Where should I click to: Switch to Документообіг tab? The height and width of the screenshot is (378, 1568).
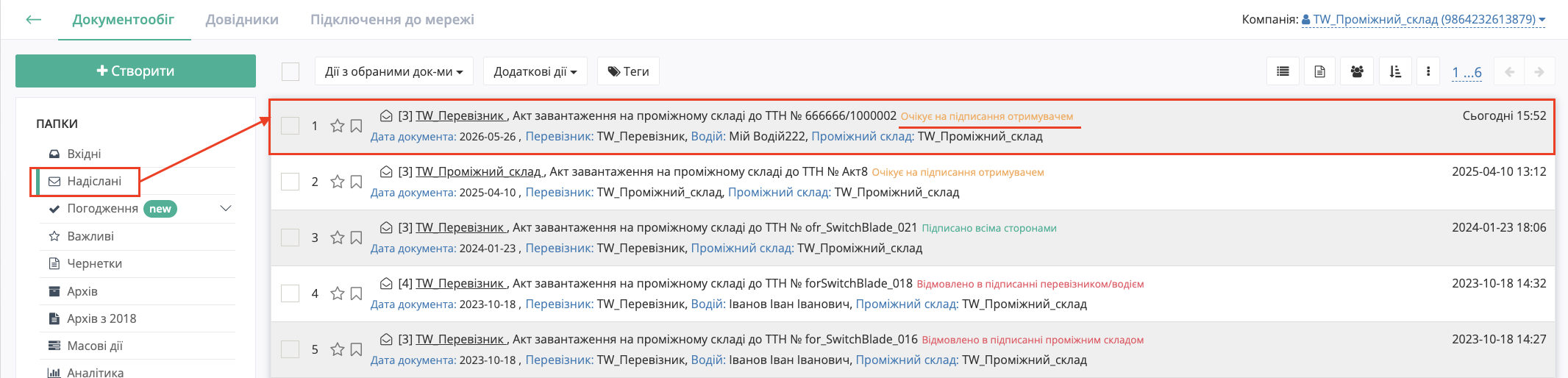(124, 20)
